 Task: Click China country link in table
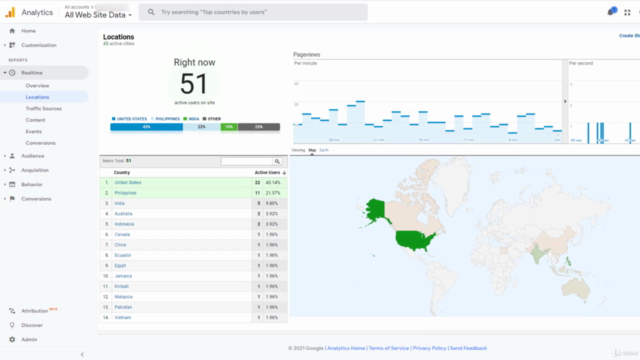(x=120, y=245)
